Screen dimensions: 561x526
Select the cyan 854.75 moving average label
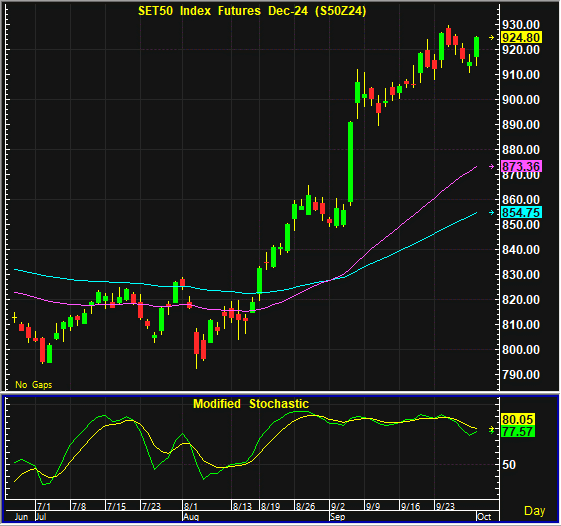(x=521, y=213)
